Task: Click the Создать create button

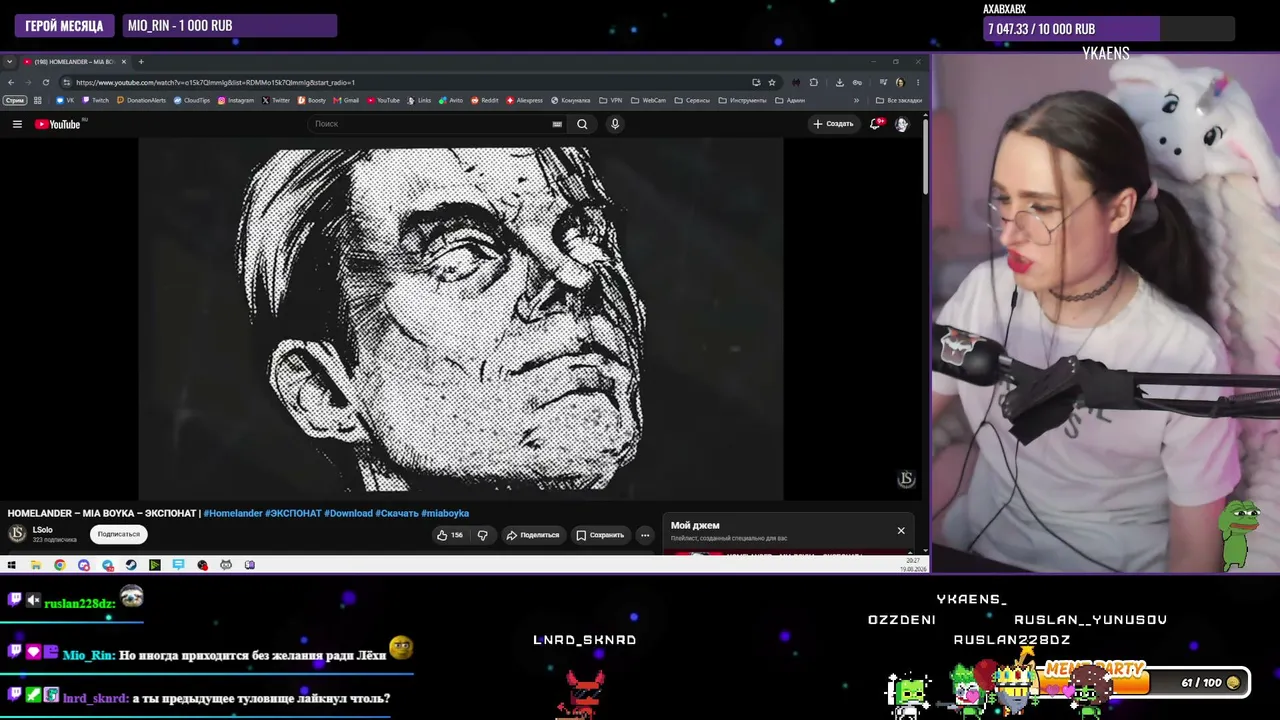Action: point(833,124)
